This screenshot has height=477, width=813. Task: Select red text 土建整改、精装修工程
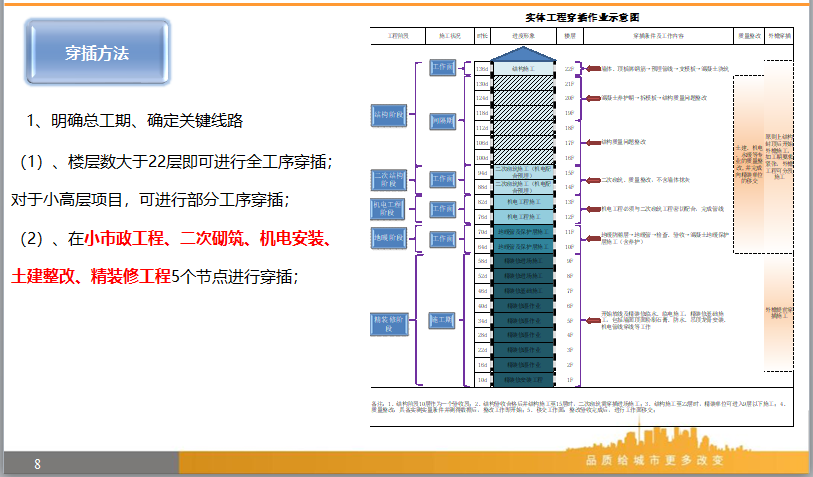coord(91,276)
